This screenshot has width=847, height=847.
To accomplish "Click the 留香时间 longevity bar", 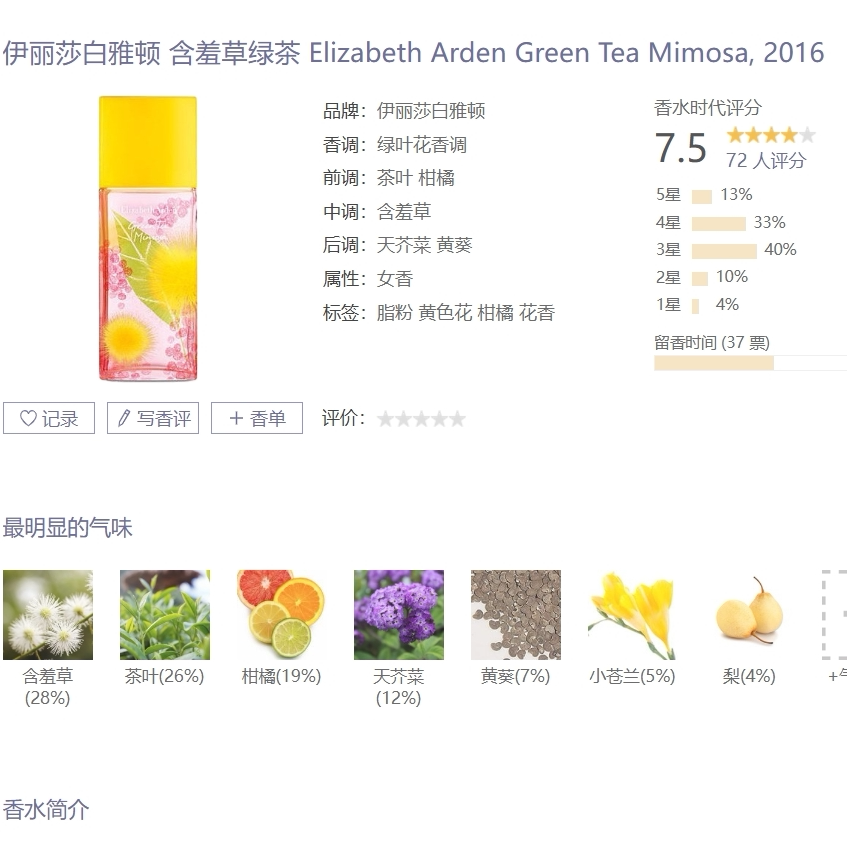I will click(x=750, y=363).
